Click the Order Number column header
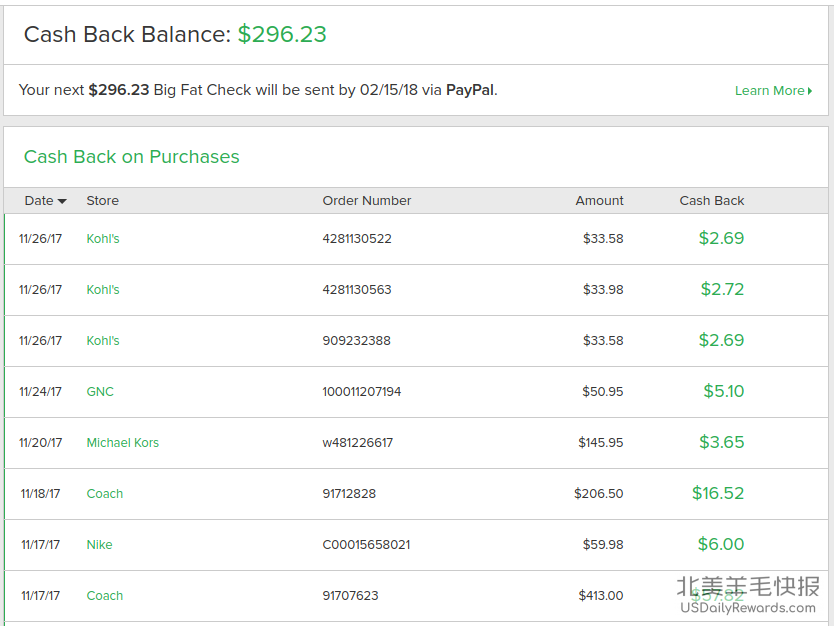Viewport: 834px width, 626px height. 366,201
